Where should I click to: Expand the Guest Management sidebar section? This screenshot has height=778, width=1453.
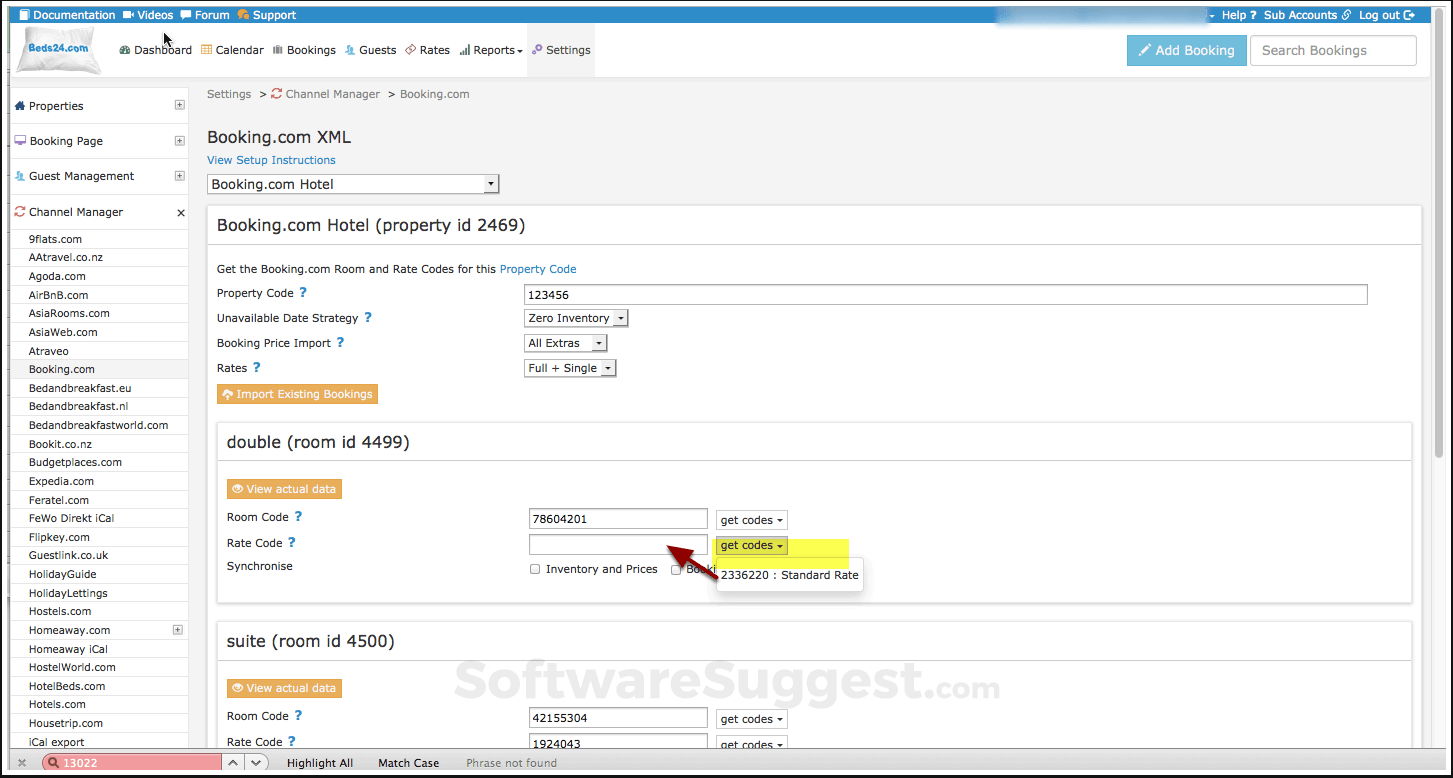click(x=180, y=176)
